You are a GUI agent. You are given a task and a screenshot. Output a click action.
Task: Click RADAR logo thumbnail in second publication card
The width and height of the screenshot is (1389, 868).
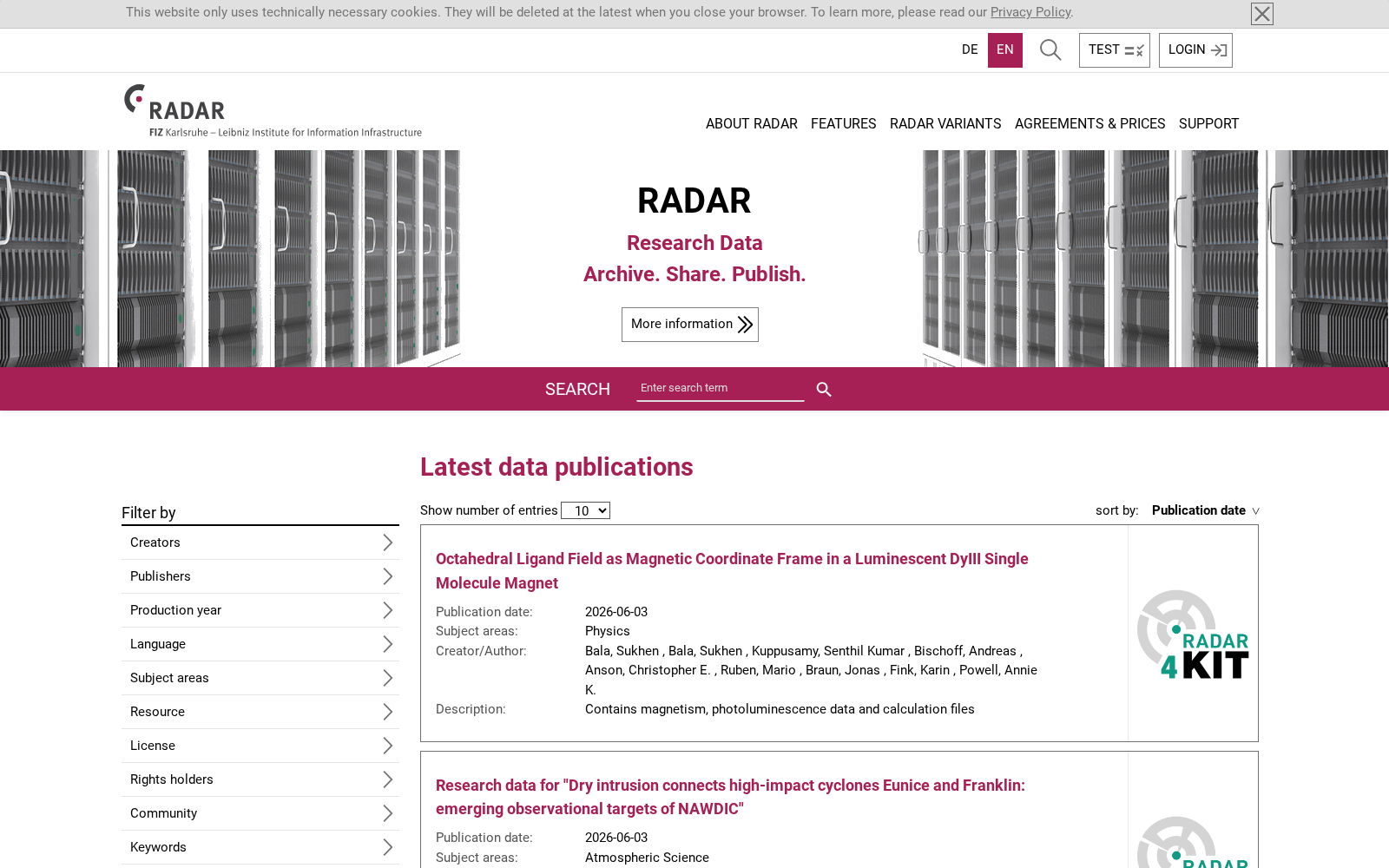(1193, 842)
